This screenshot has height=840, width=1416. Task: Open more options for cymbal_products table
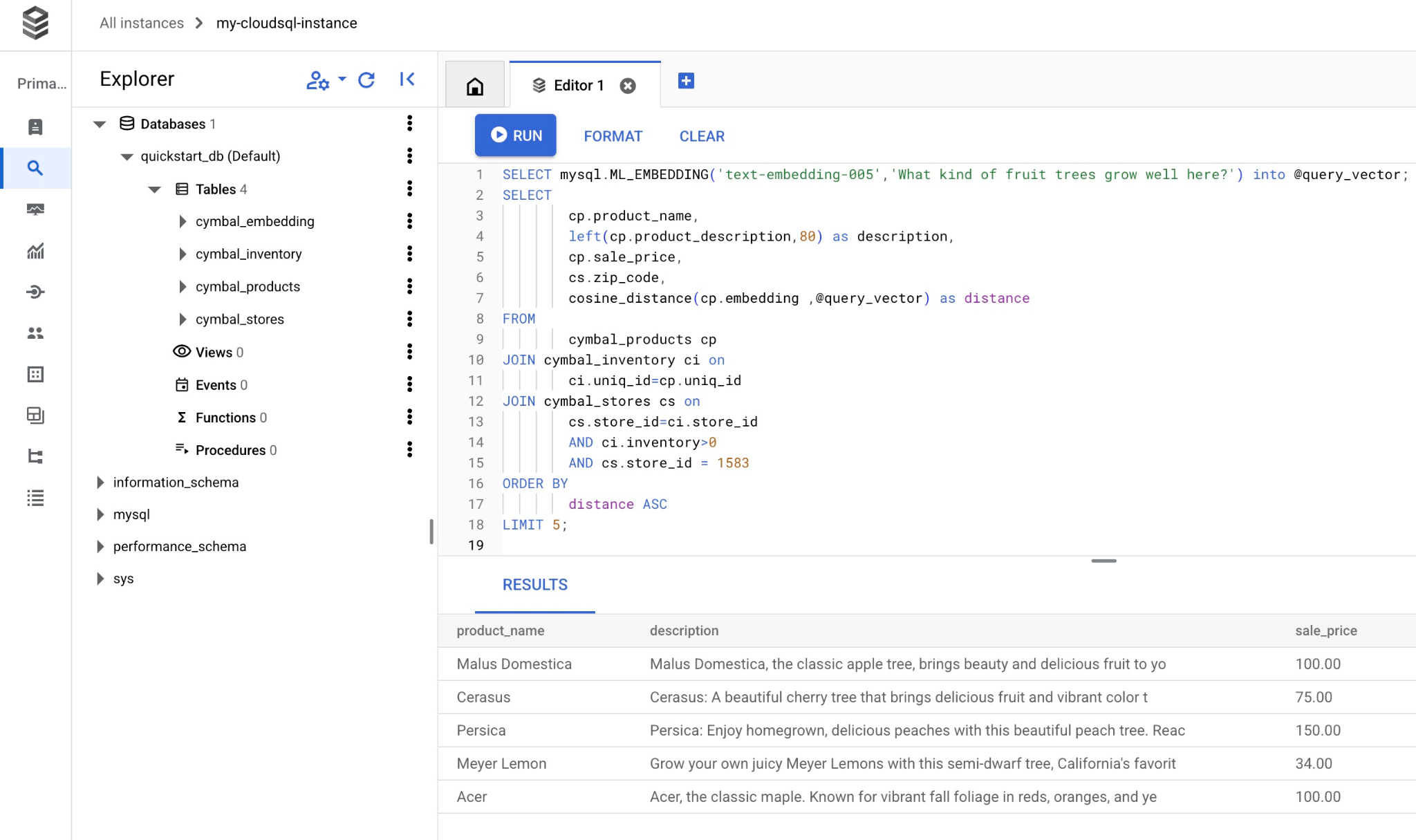tap(410, 286)
